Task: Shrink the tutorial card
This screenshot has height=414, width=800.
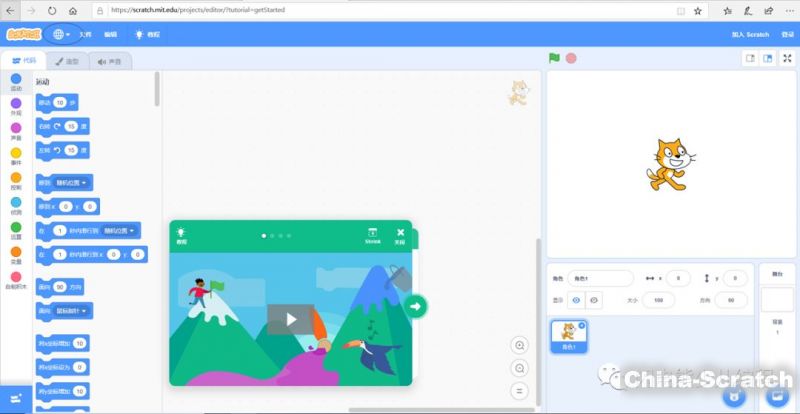Action: pos(372,235)
